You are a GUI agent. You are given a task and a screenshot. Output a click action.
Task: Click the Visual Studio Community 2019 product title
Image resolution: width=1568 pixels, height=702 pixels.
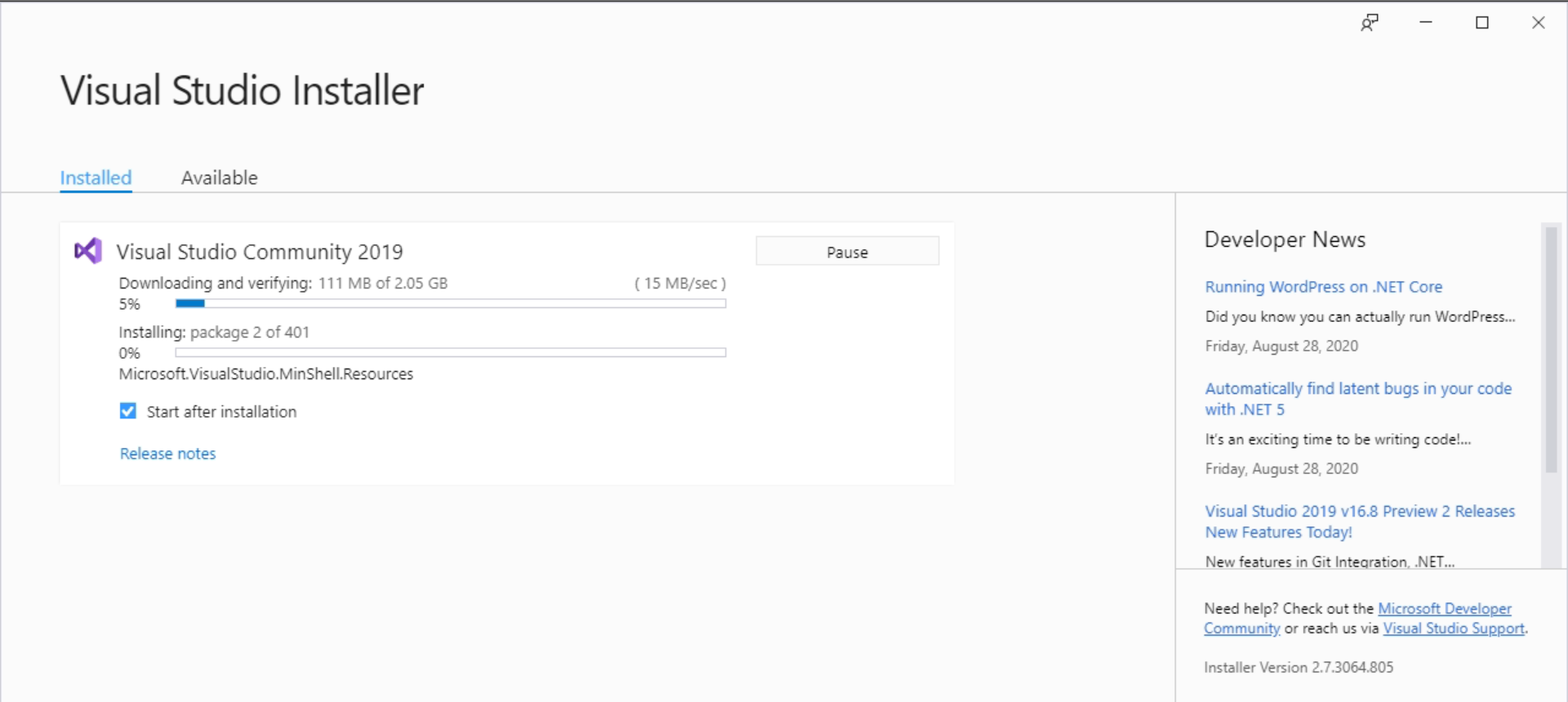click(x=260, y=252)
